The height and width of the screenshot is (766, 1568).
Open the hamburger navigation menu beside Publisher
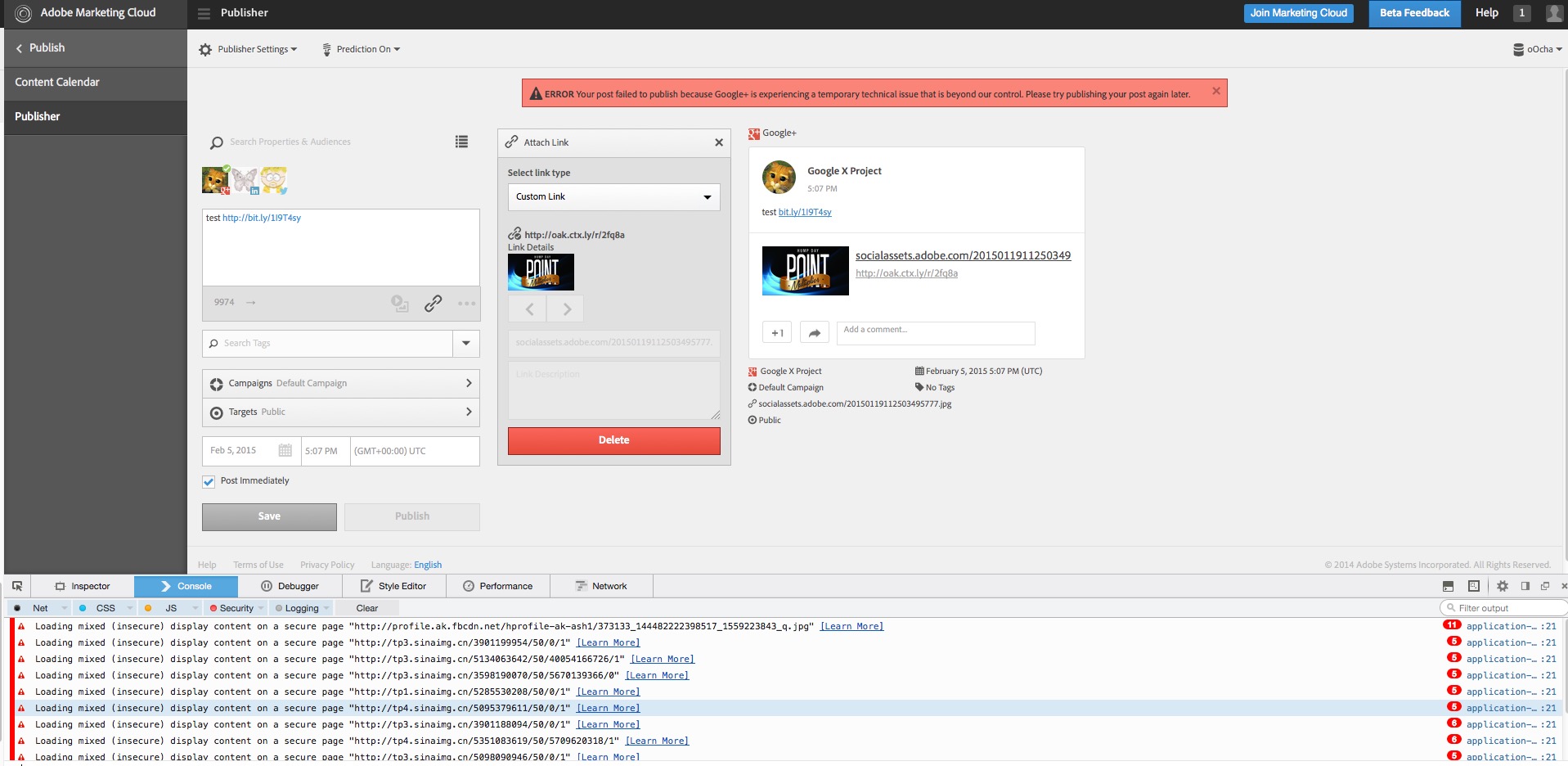(204, 13)
